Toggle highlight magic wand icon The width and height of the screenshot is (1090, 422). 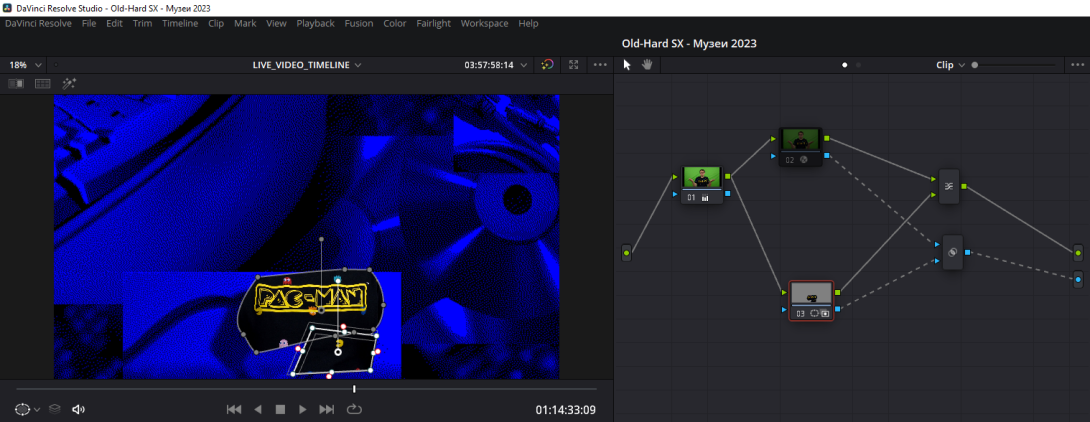click(x=69, y=83)
